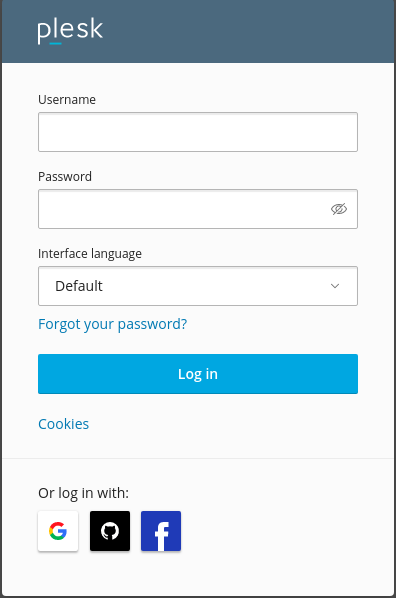Click the blue Log in button

pos(198,374)
